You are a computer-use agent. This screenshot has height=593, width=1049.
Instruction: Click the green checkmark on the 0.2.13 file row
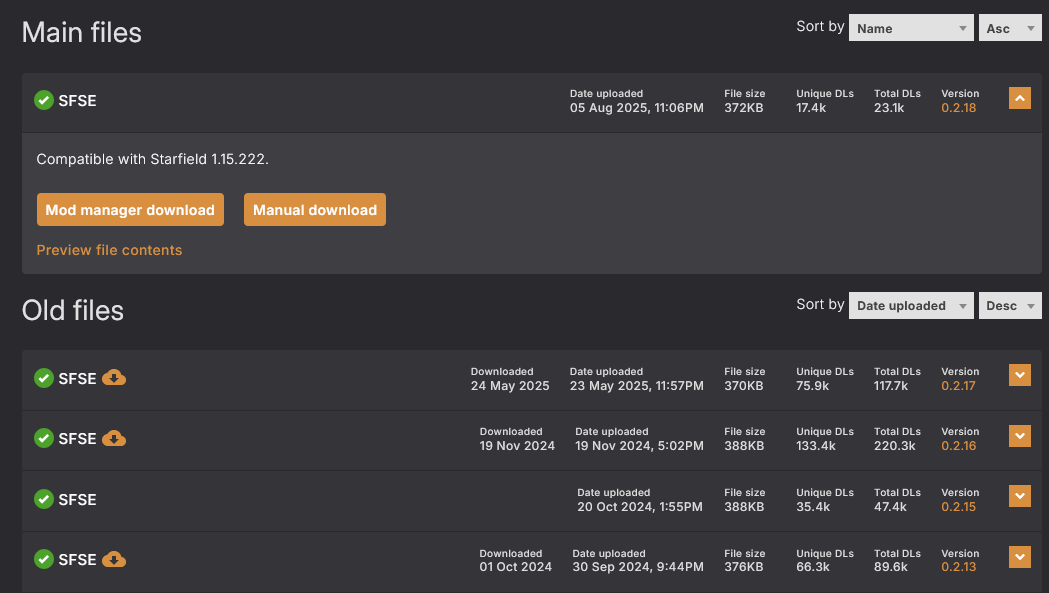(x=44, y=559)
